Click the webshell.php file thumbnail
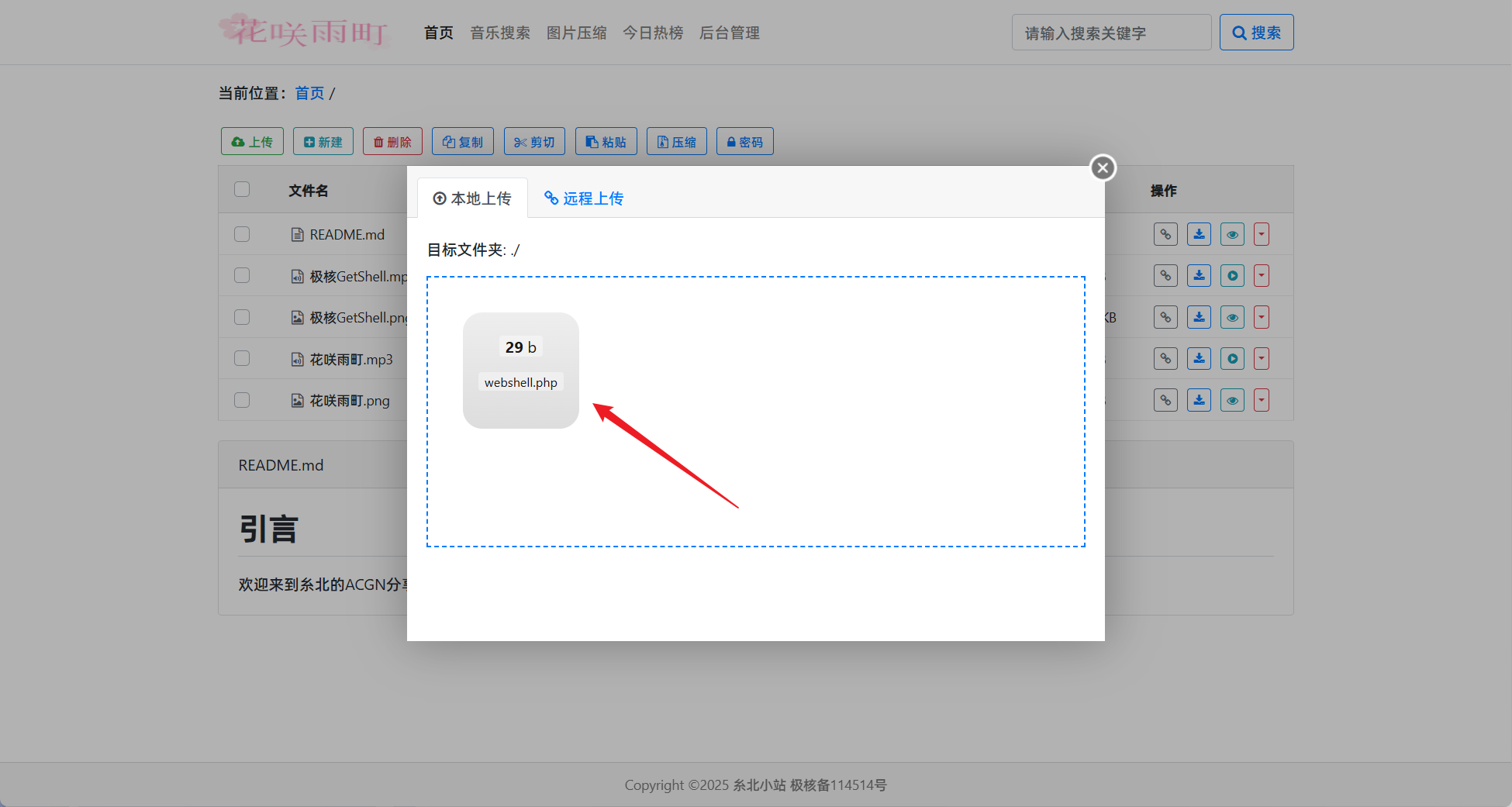 point(521,371)
